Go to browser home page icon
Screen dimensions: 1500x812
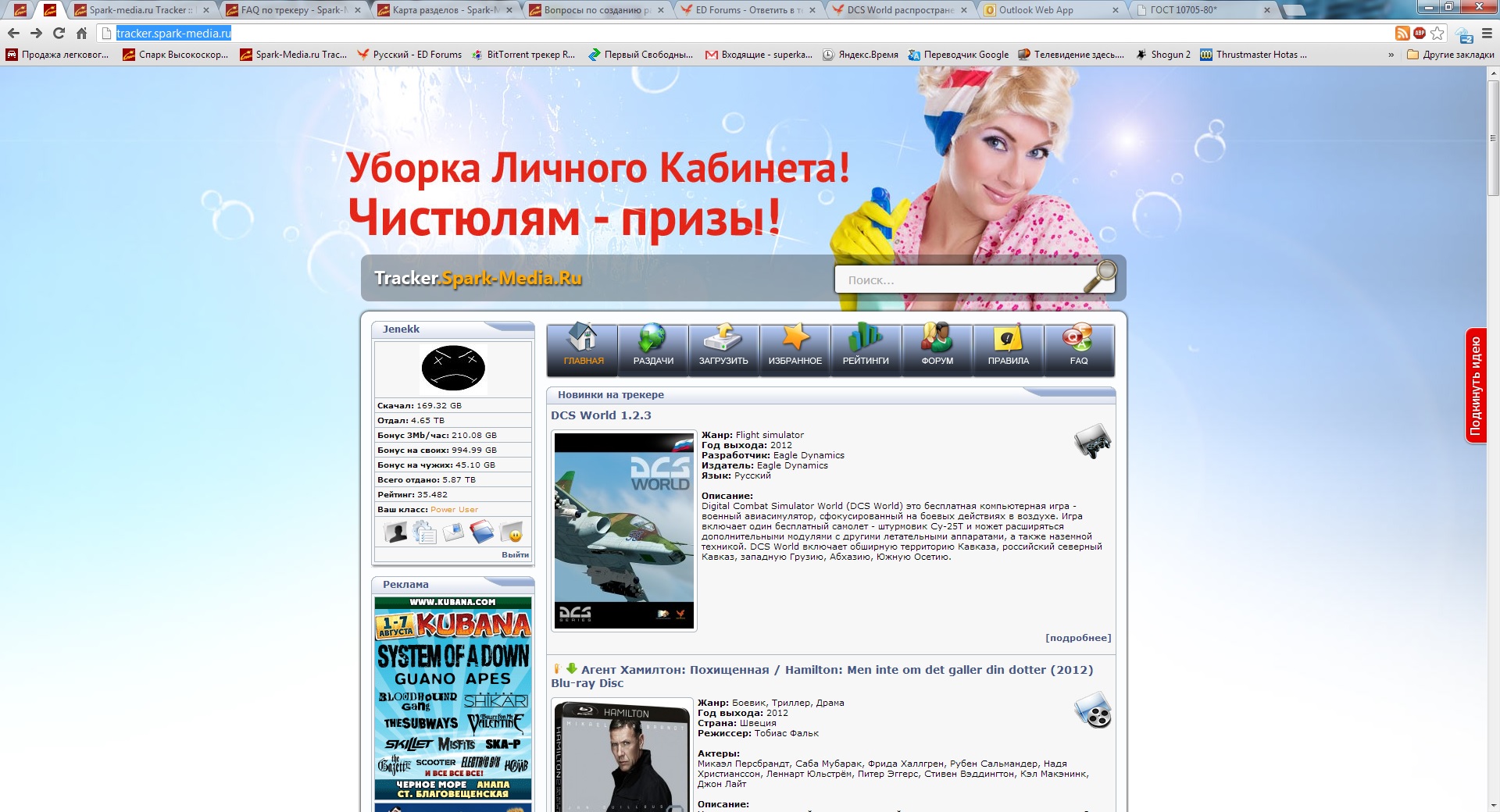click(x=81, y=33)
